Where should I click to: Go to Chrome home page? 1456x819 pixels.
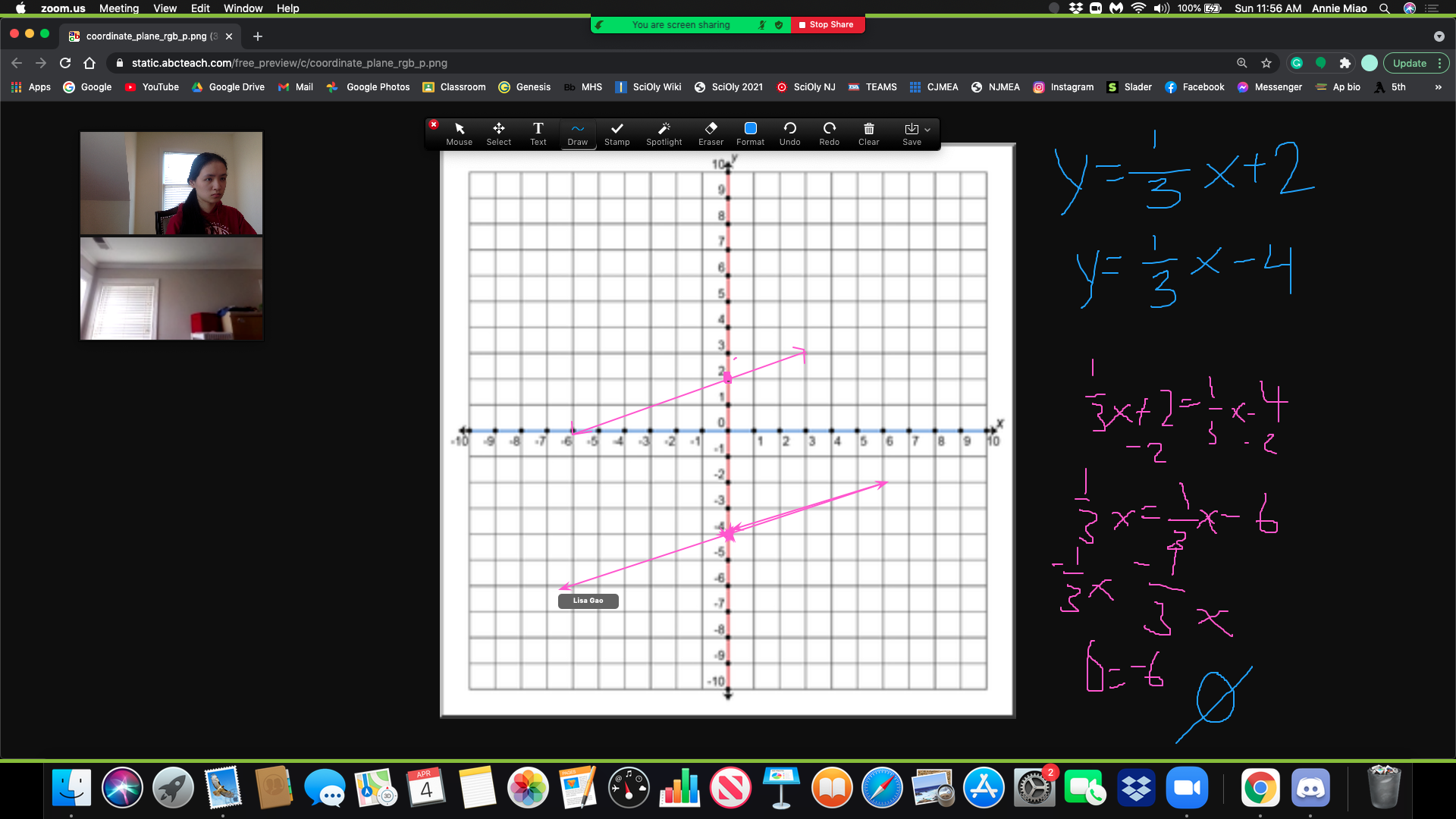click(89, 63)
